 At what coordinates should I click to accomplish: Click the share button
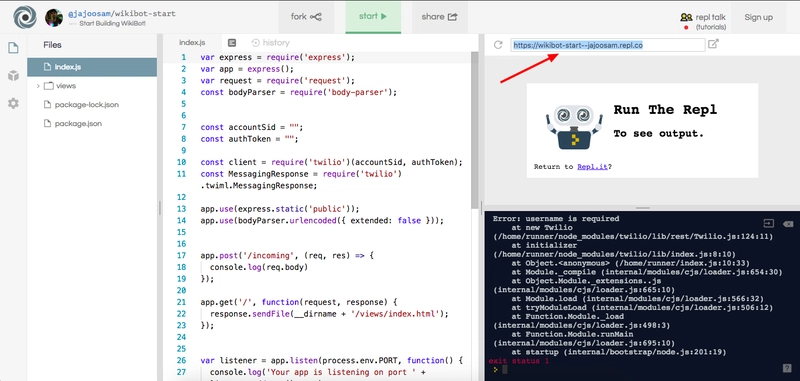(x=439, y=17)
